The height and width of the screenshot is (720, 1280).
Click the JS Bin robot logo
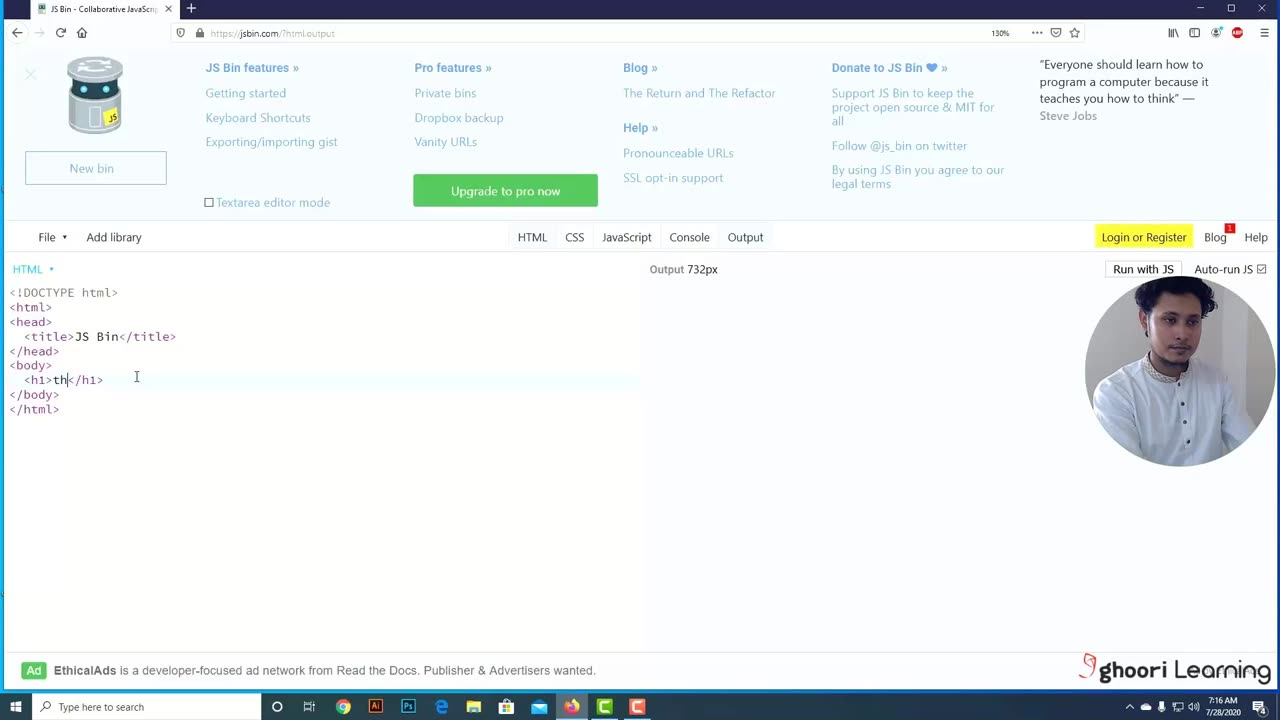95,96
